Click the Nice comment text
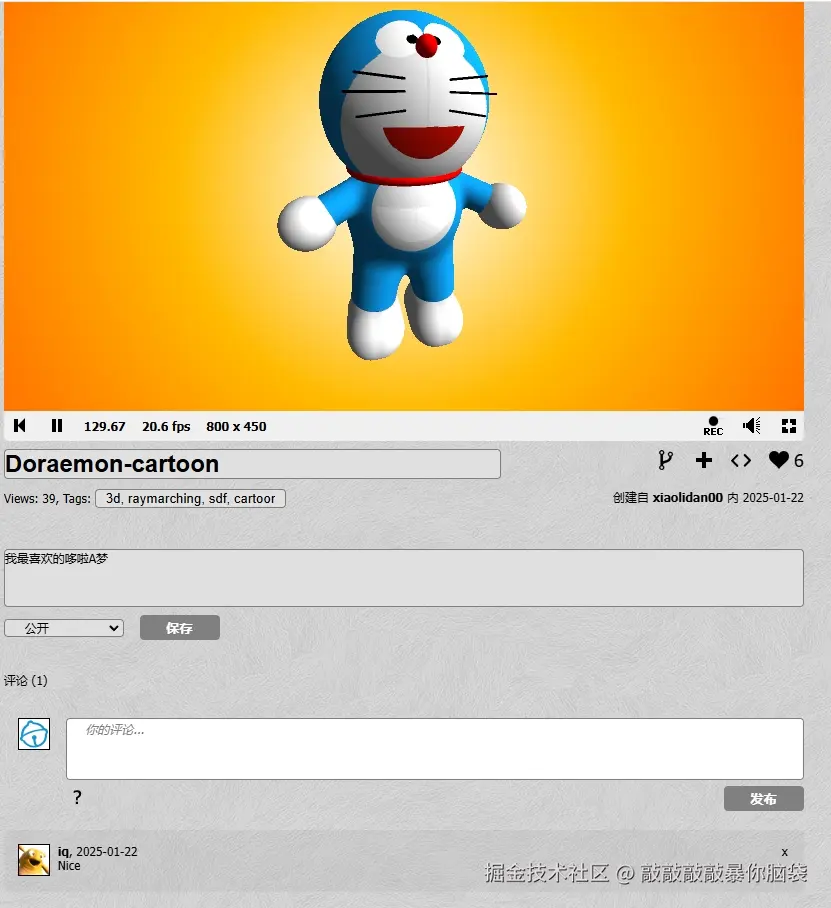 [x=69, y=866]
